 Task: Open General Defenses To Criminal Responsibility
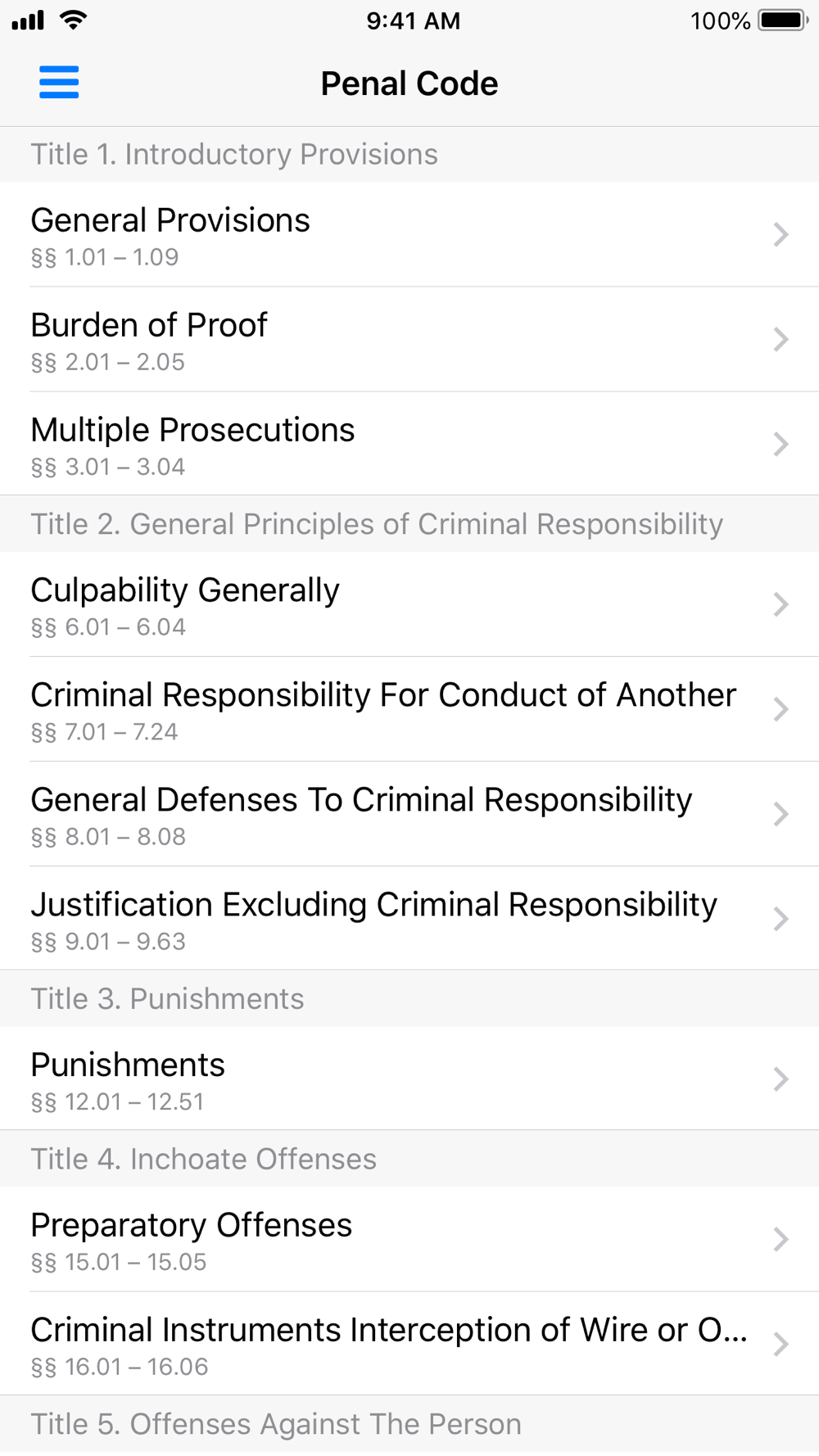click(x=409, y=815)
